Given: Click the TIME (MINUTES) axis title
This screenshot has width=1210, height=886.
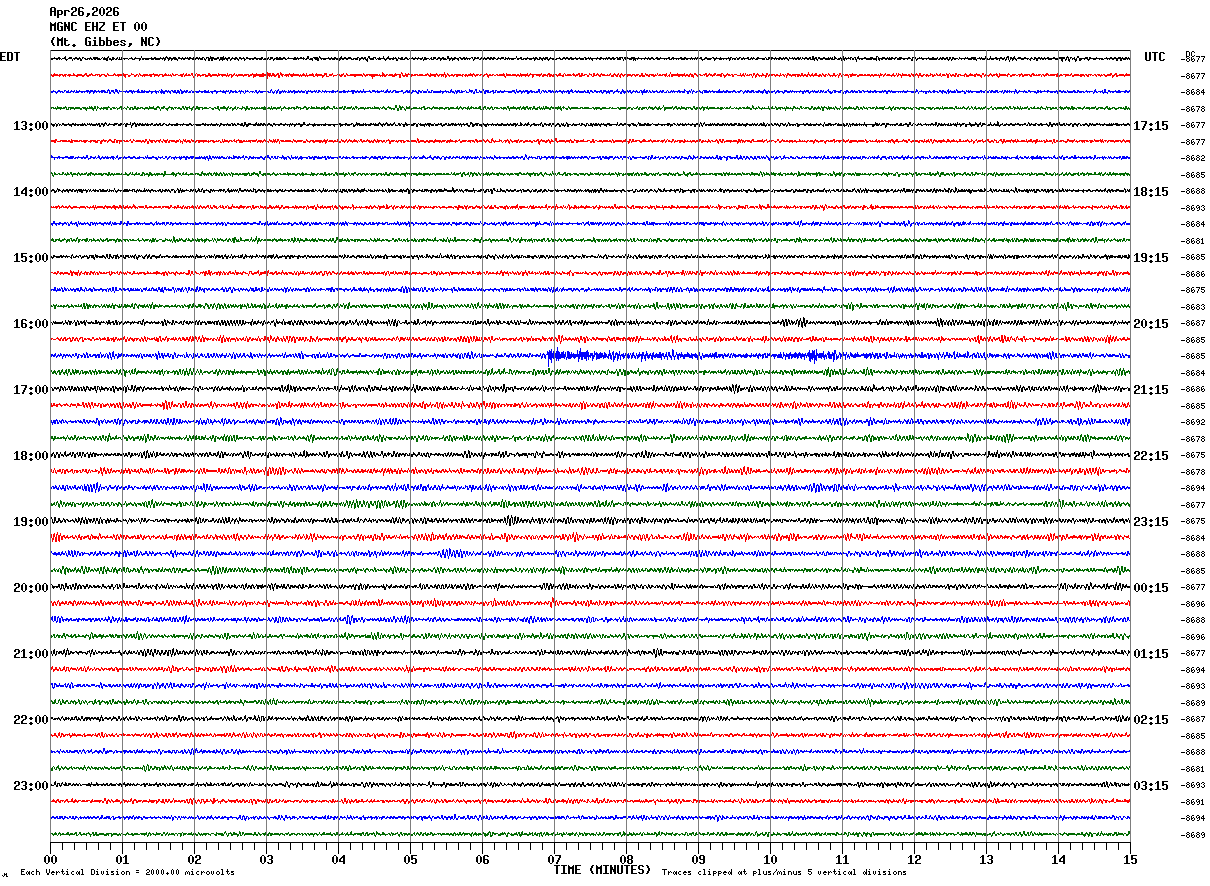Looking at the screenshot, I should [602, 870].
